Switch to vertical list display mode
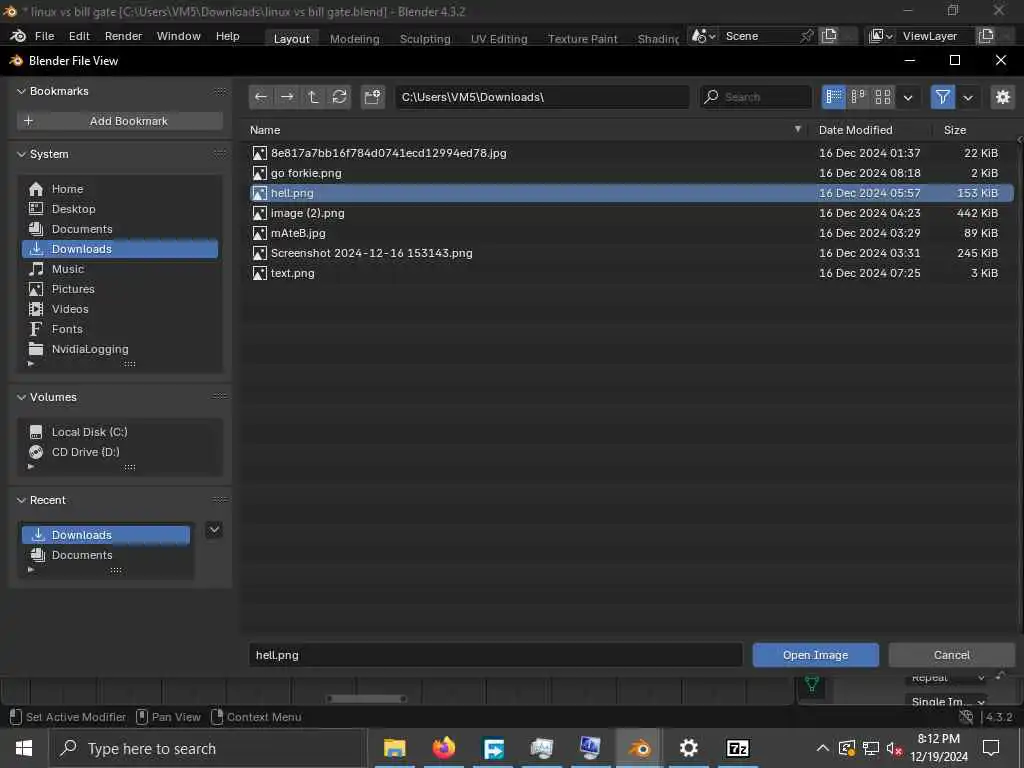Image resolution: width=1024 pixels, height=768 pixels. [834, 97]
